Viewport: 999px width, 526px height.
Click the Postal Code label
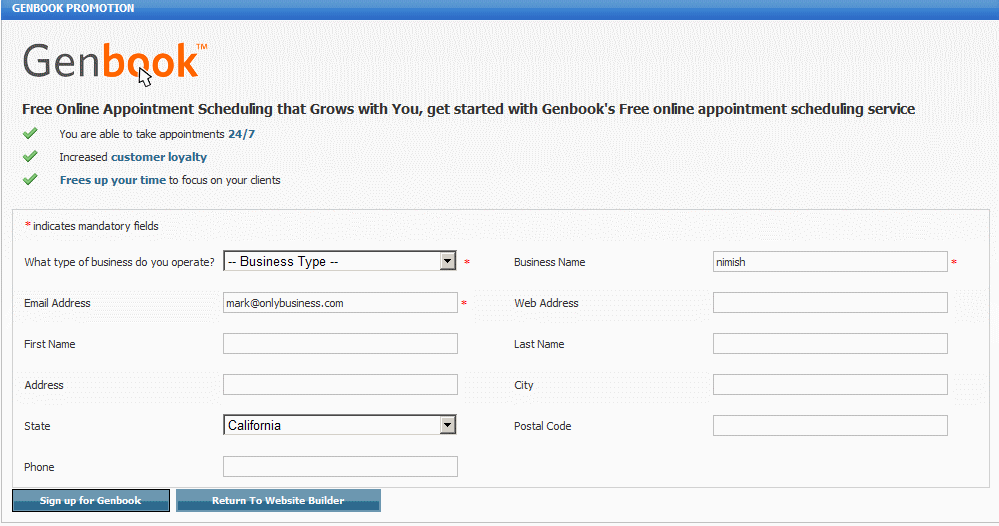pos(543,426)
